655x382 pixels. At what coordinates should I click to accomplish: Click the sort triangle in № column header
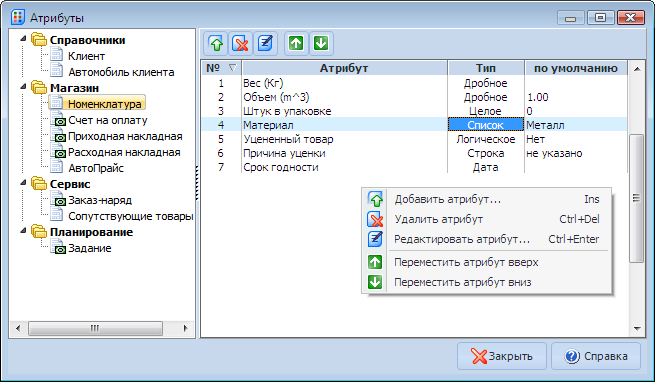tap(232, 68)
